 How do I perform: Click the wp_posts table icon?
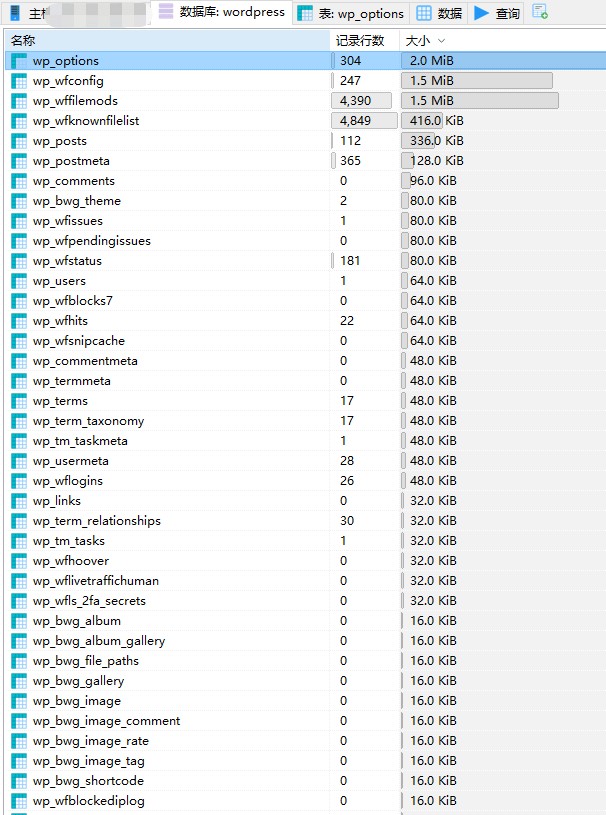tap(19, 141)
